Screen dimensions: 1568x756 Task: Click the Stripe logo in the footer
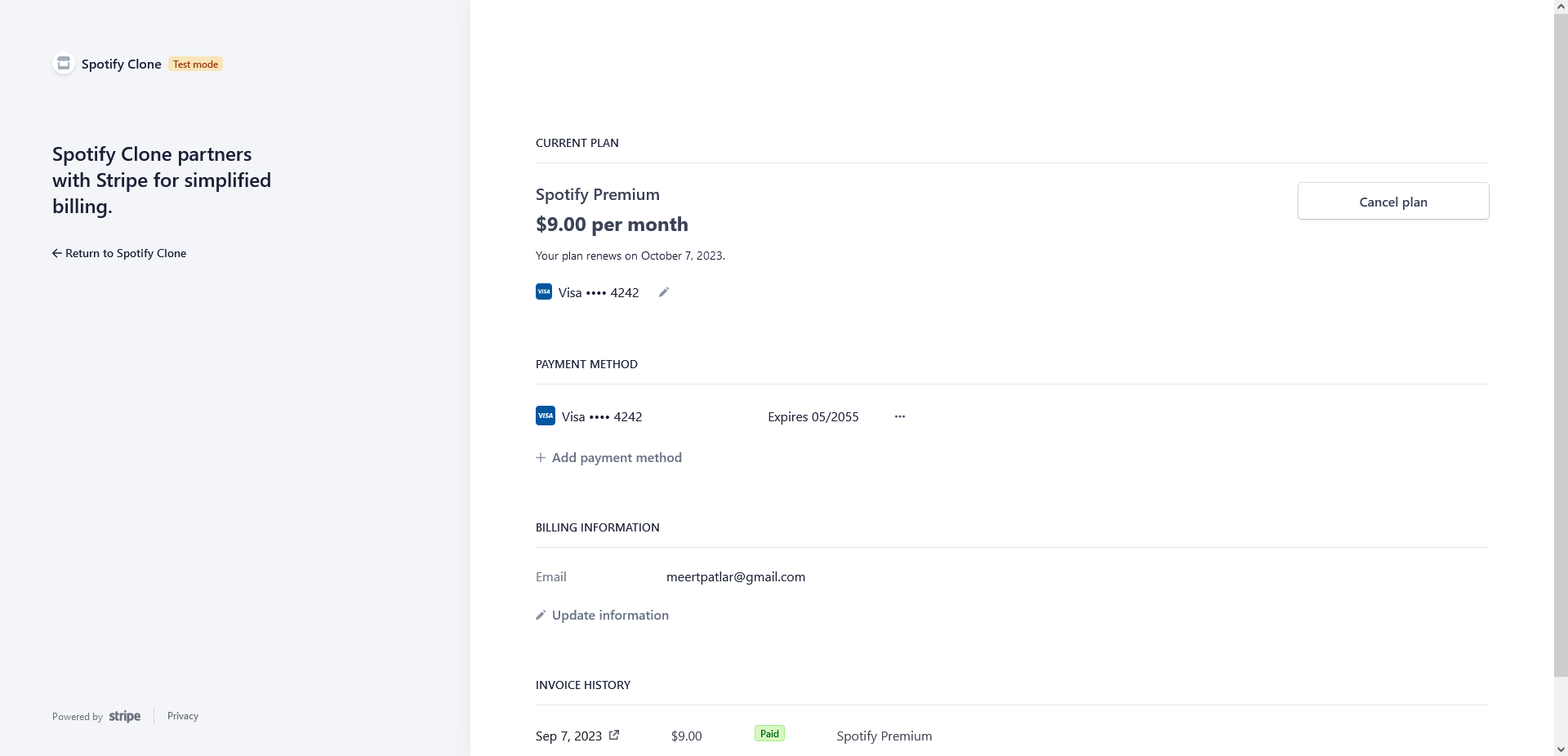pos(125,716)
